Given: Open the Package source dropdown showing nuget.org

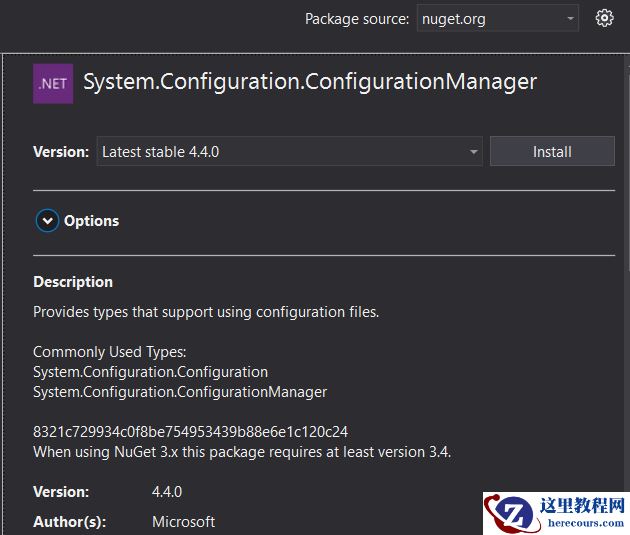Looking at the screenshot, I should click(497, 18).
